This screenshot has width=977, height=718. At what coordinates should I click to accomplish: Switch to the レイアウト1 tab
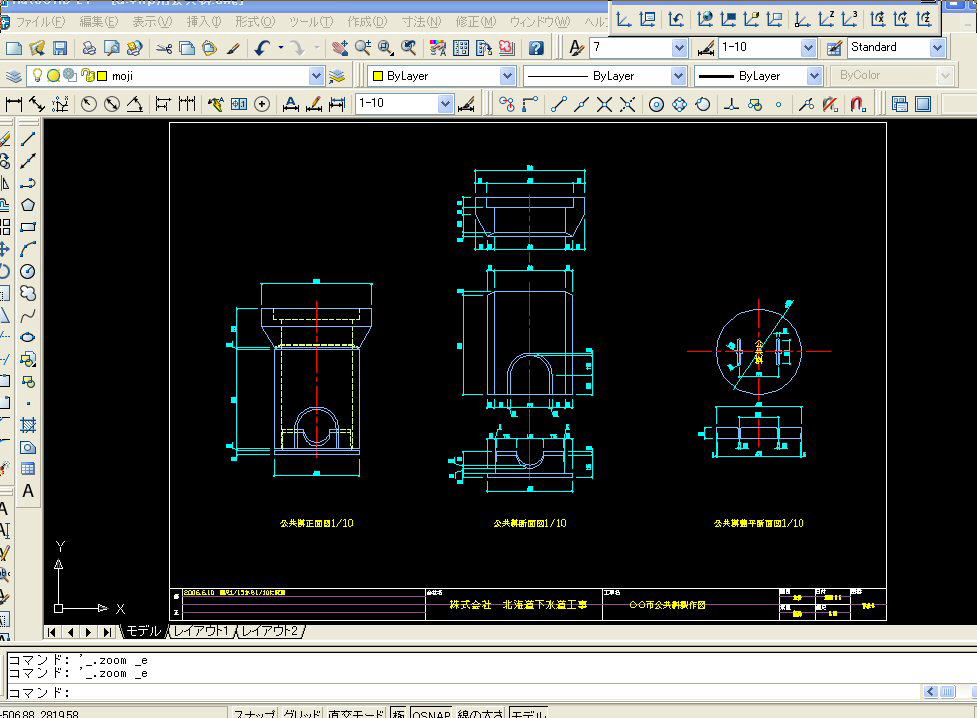coord(201,631)
